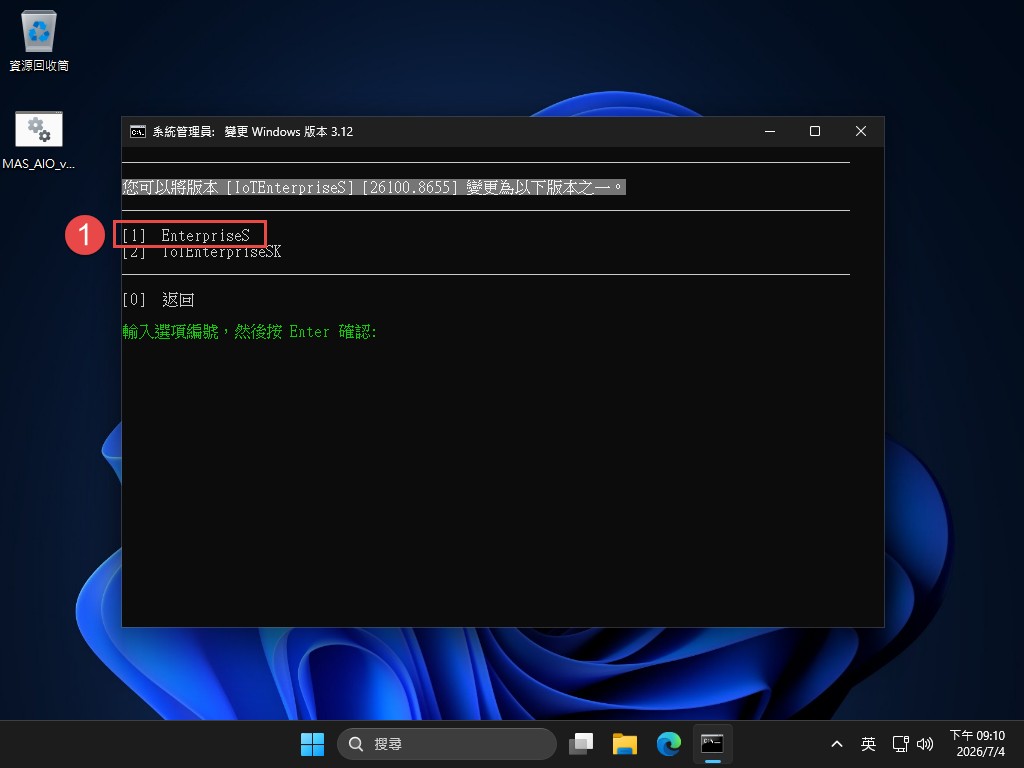The width and height of the screenshot is (1024, 768).
Task: Open Task View from the taskbar
Action: click(x=581, y=744)
